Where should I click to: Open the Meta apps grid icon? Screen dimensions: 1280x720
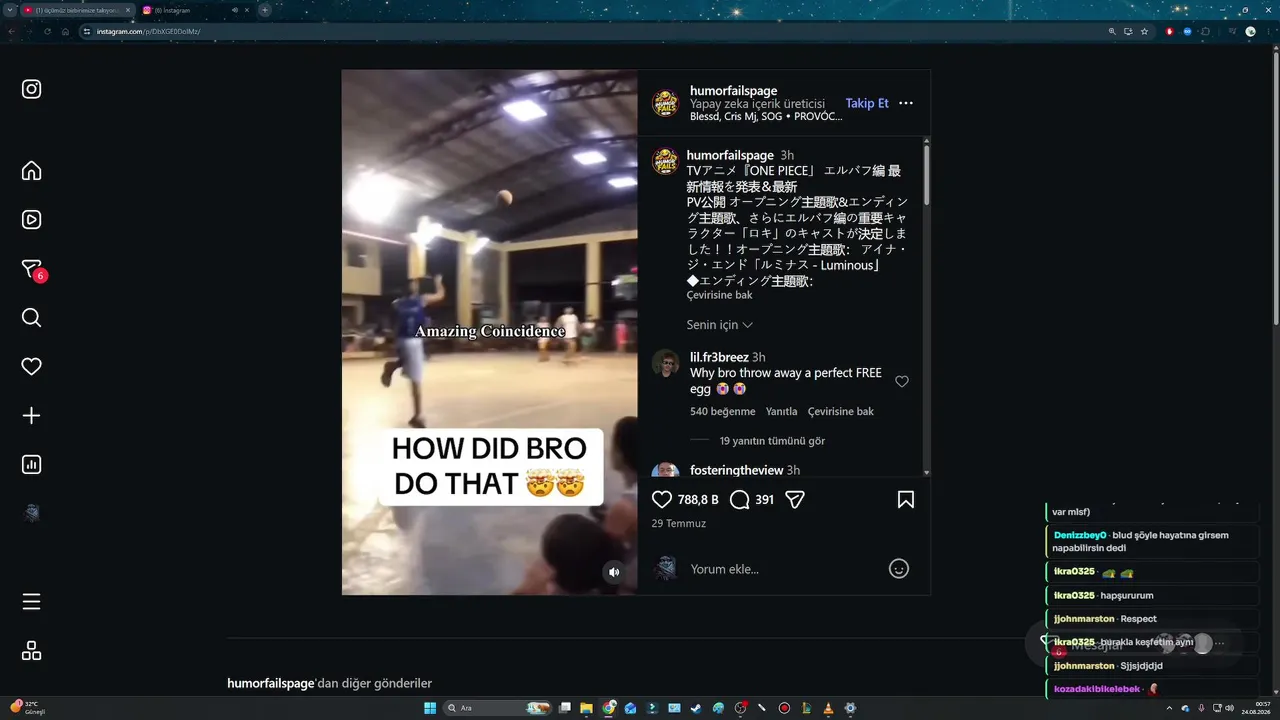click(x=31, y=651)
